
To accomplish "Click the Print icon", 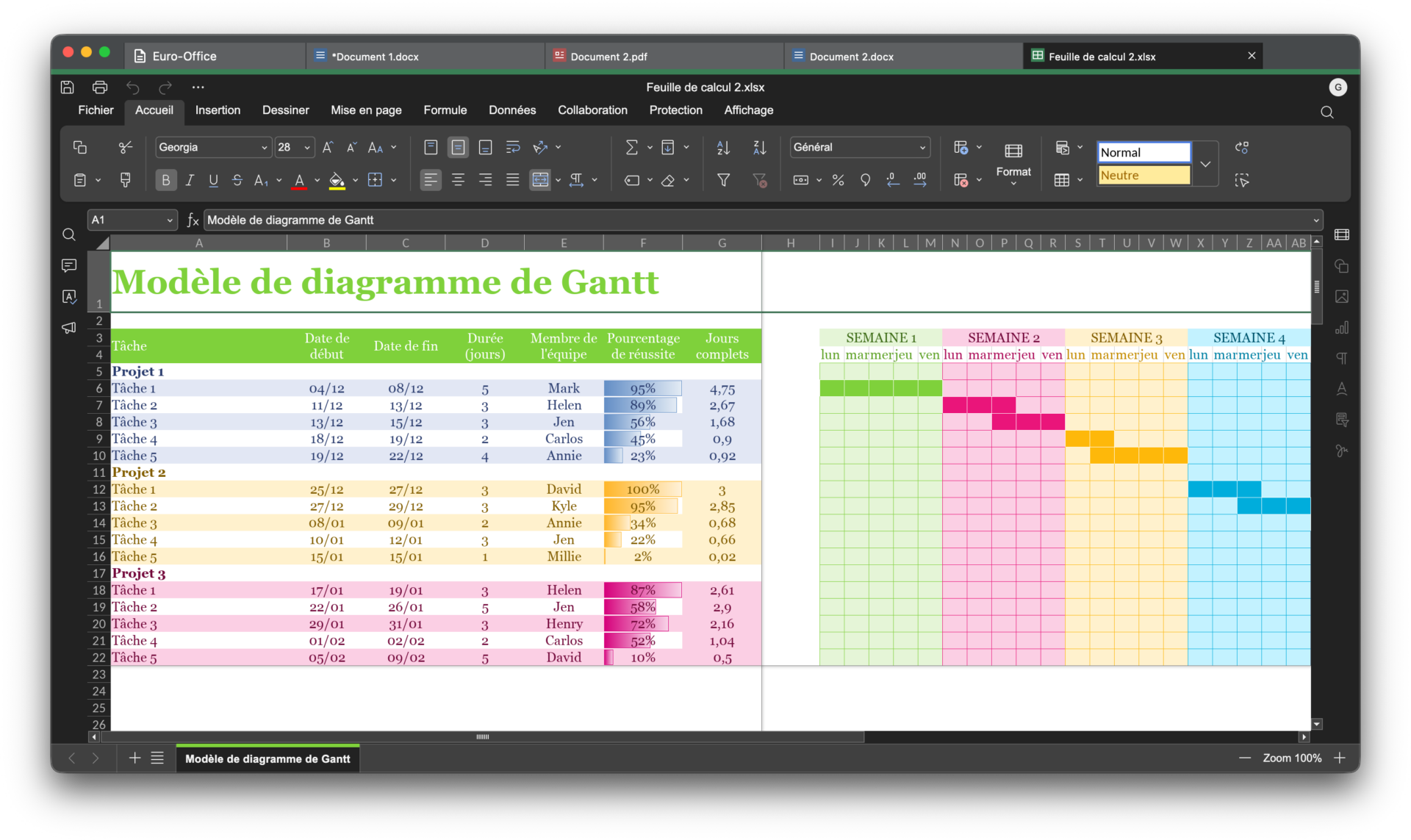I will [100, 87].
